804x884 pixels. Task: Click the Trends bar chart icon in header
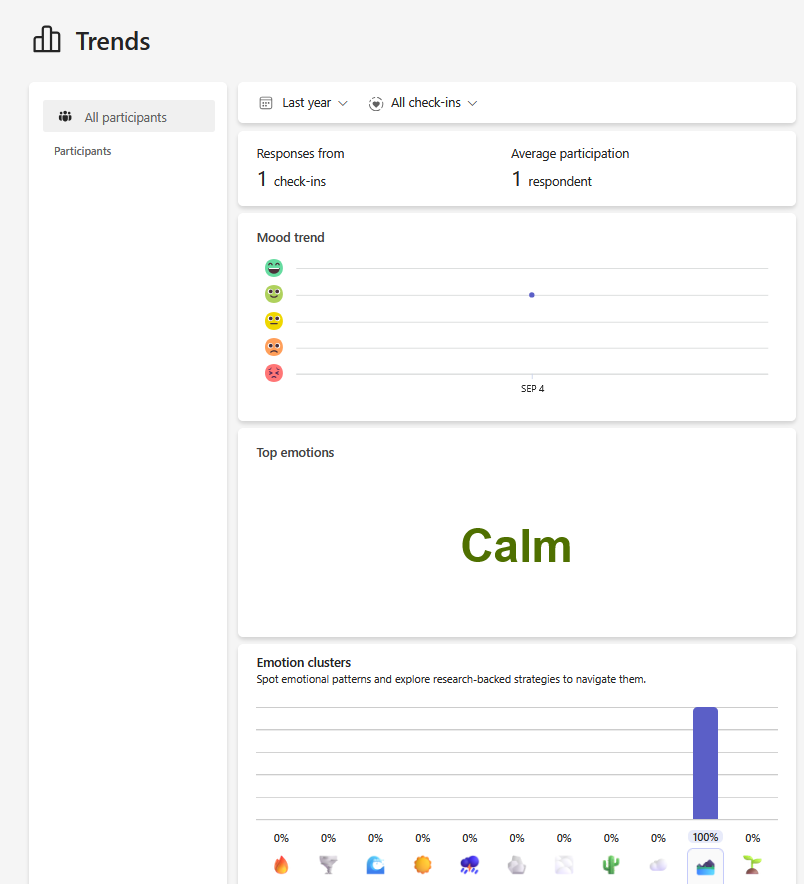tap(47, 41)
